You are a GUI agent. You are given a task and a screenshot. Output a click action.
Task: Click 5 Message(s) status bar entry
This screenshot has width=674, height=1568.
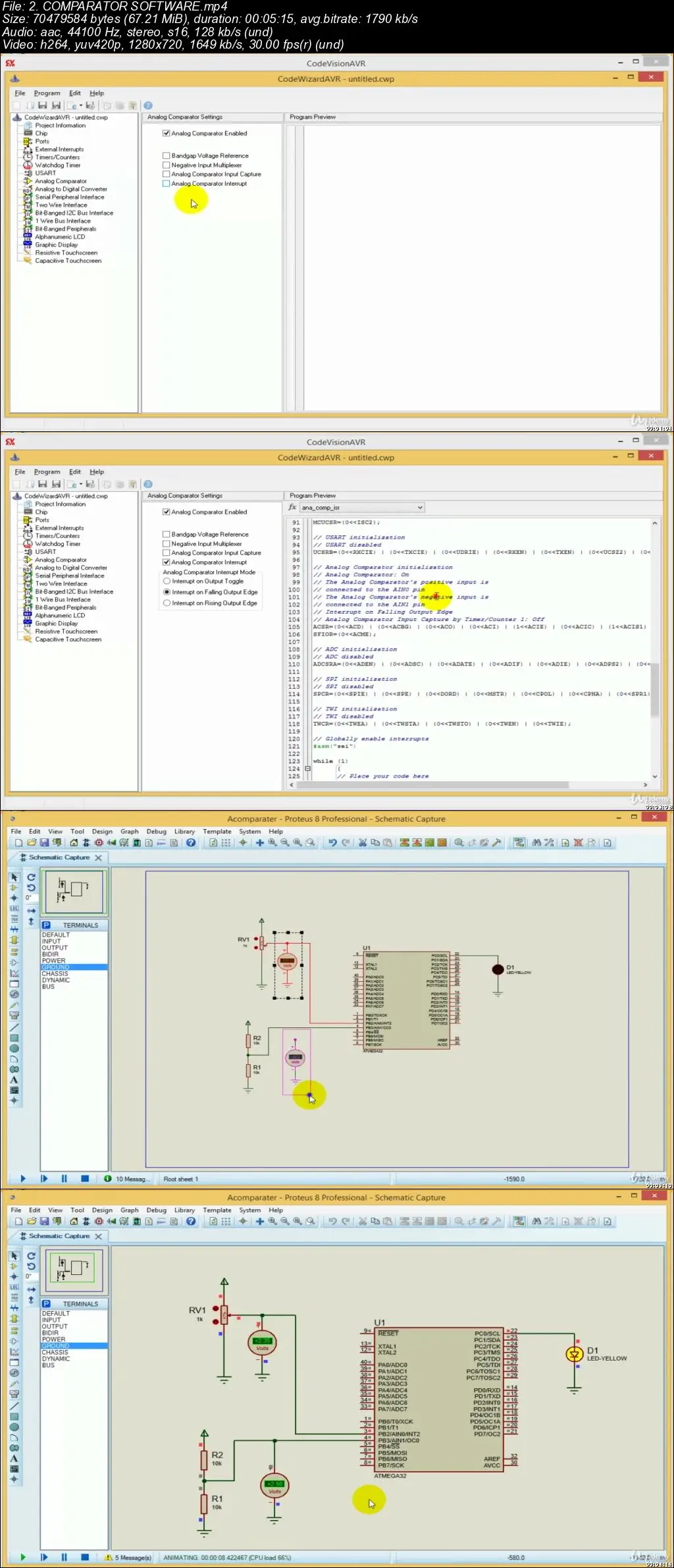coord(128,1557)
